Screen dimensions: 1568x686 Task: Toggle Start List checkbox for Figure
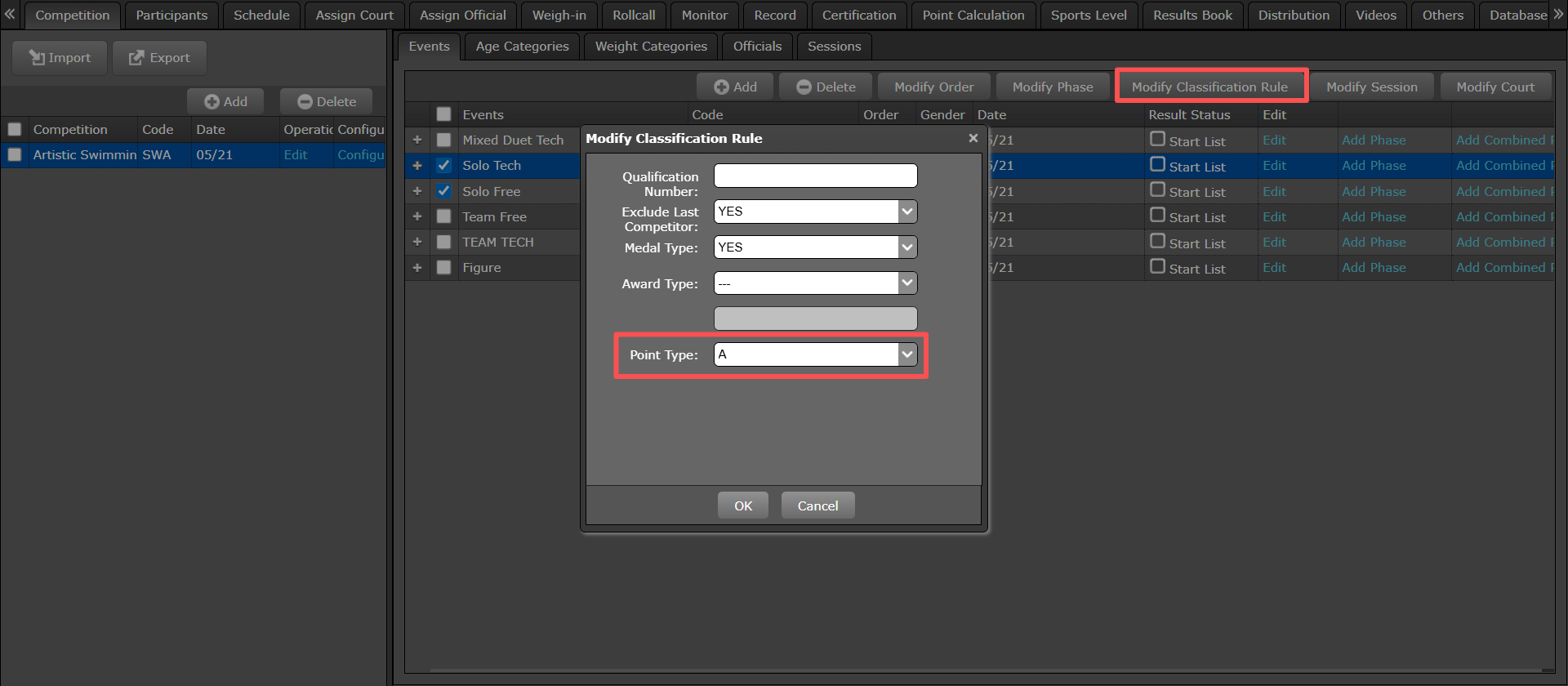pyautogui.click(x=1157, y=266)
